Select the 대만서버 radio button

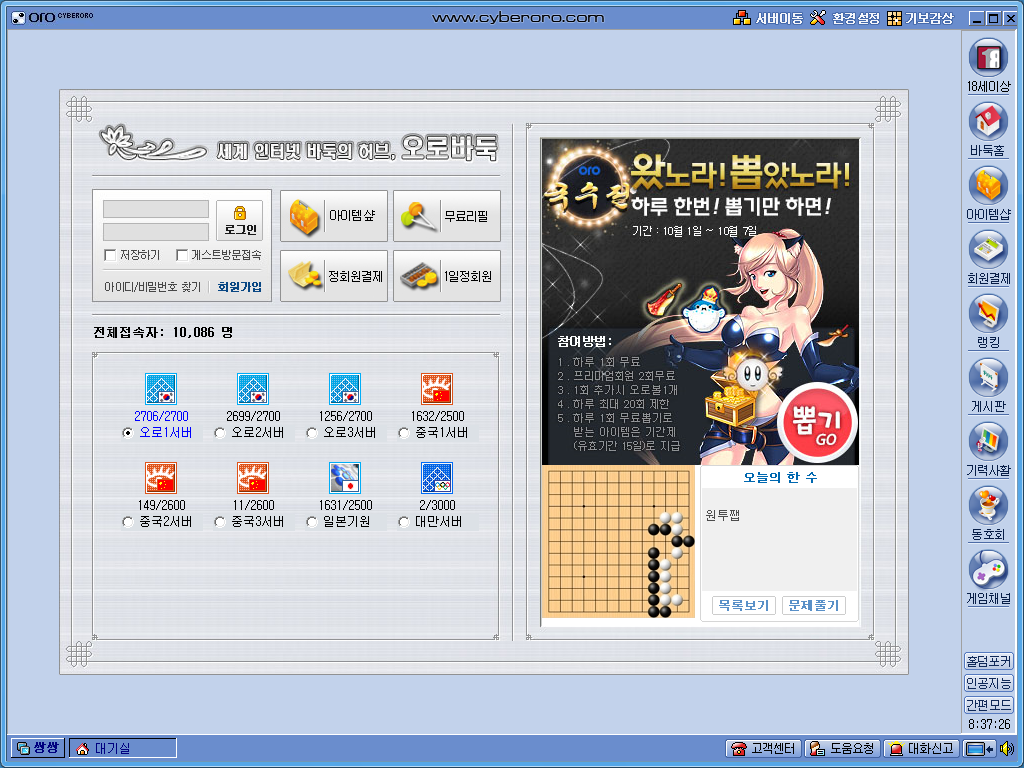404,522
